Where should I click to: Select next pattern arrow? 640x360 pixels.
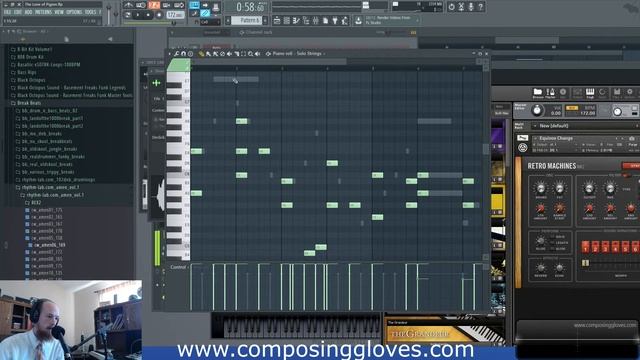[265, 20]
